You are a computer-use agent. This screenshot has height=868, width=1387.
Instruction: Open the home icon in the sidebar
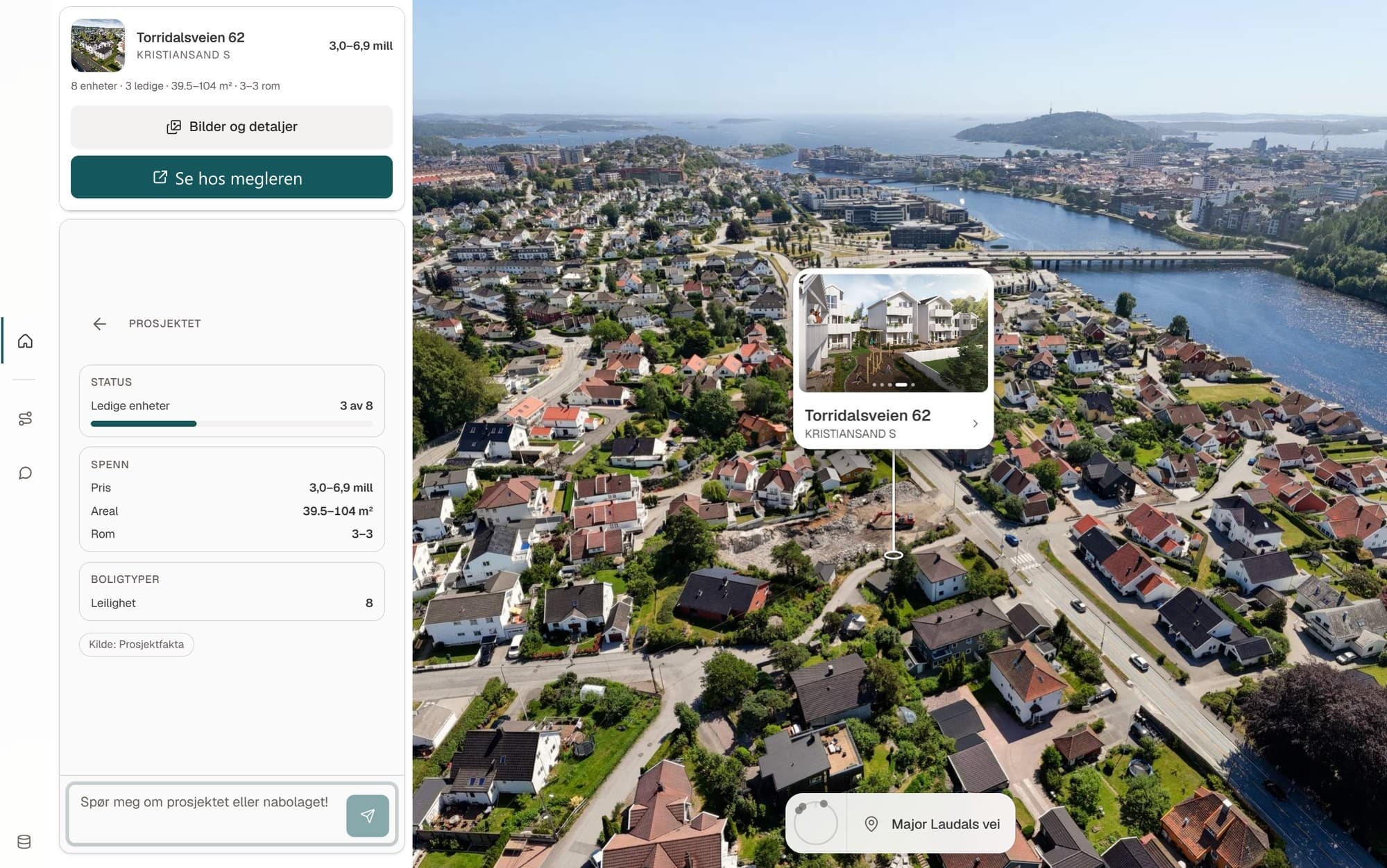click(25, 341)
